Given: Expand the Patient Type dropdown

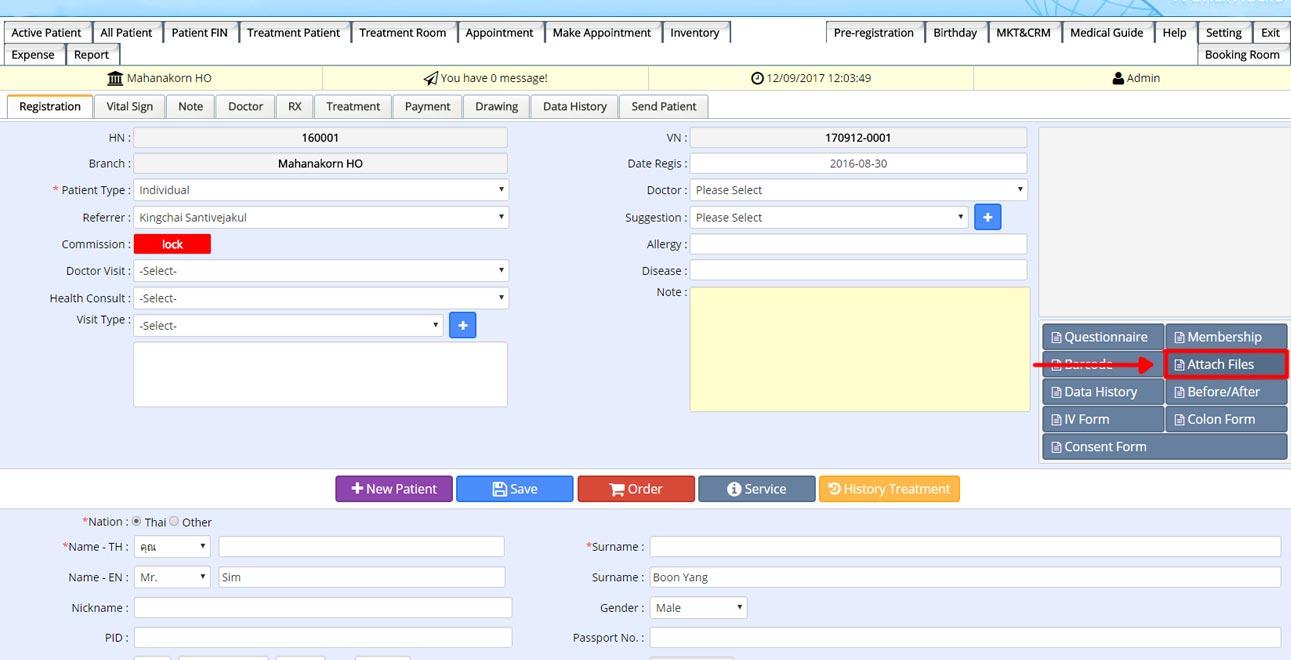Looking at the screenshot, I should point(320,190).
